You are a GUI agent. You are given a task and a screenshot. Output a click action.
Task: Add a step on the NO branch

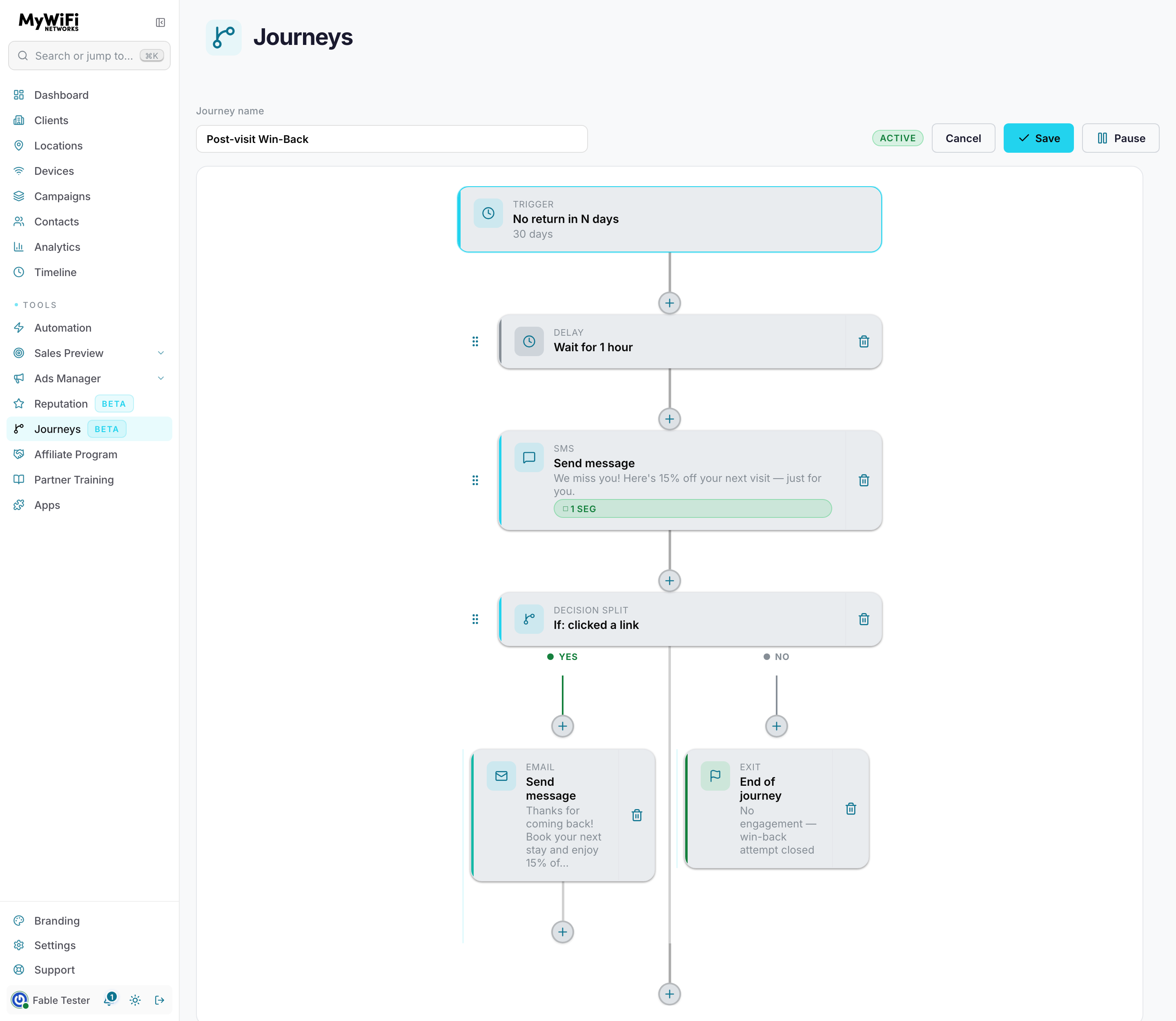pyautogui.click(x=776, y=726)
